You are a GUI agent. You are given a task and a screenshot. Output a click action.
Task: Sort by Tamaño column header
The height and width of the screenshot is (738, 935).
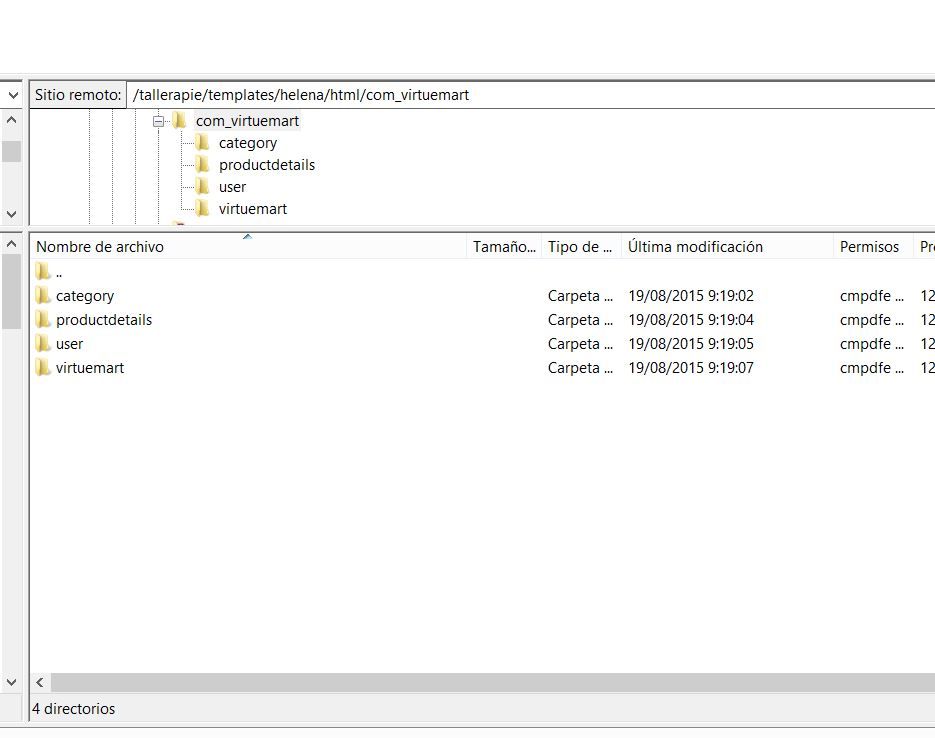504,247
